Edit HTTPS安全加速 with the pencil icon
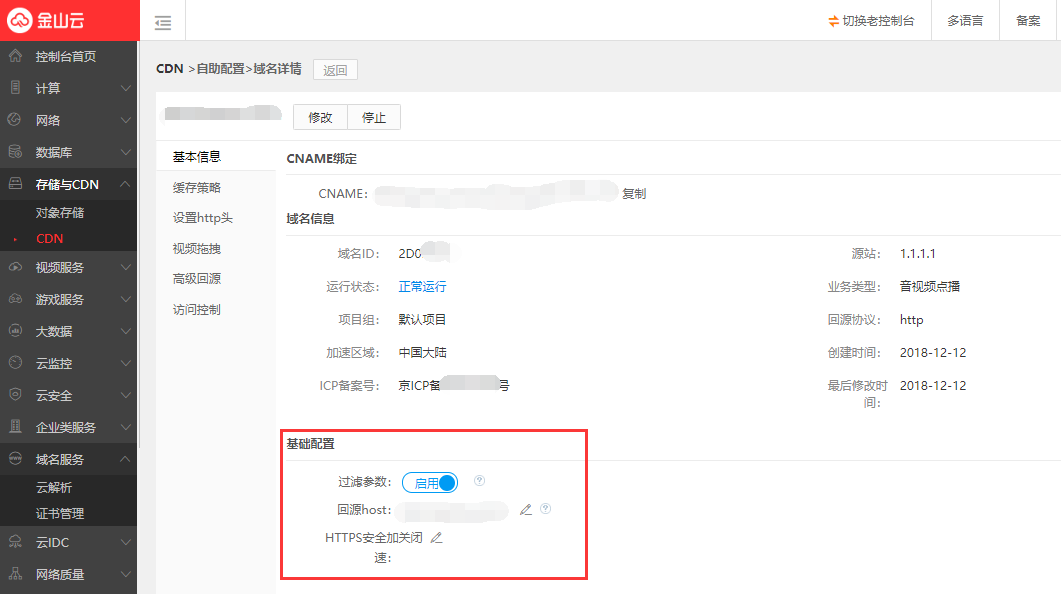This screenshot has height=594, width=1061. [436, 538]
